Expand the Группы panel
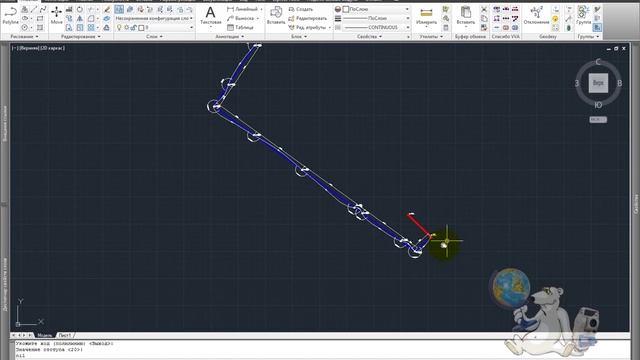 pos(588,37)
